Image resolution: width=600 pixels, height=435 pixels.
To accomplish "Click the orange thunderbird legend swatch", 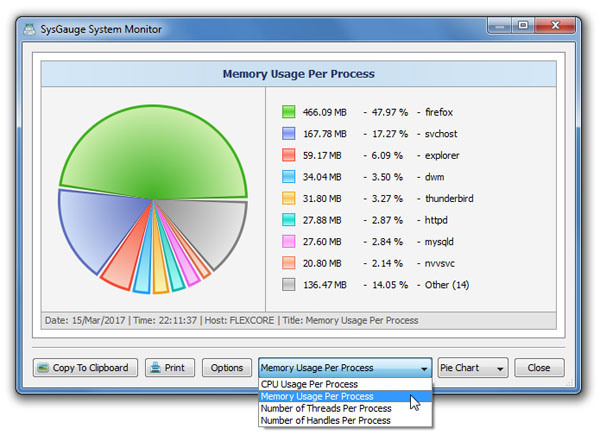I will tap(289, 199).
